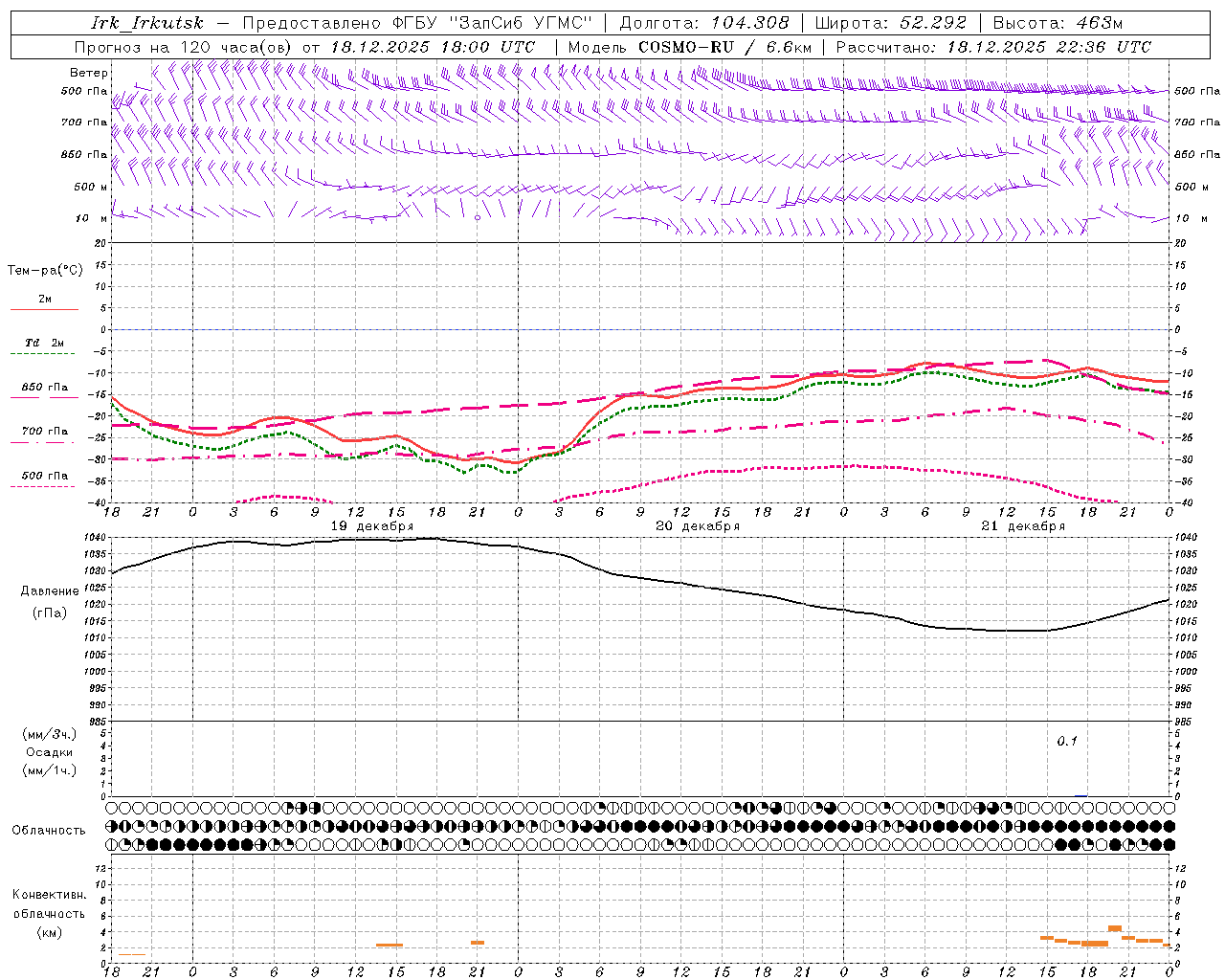This screenshot has width=1225, height=980.
Task: Click the 0.1 precipitation value
Action: [1067, 742]
